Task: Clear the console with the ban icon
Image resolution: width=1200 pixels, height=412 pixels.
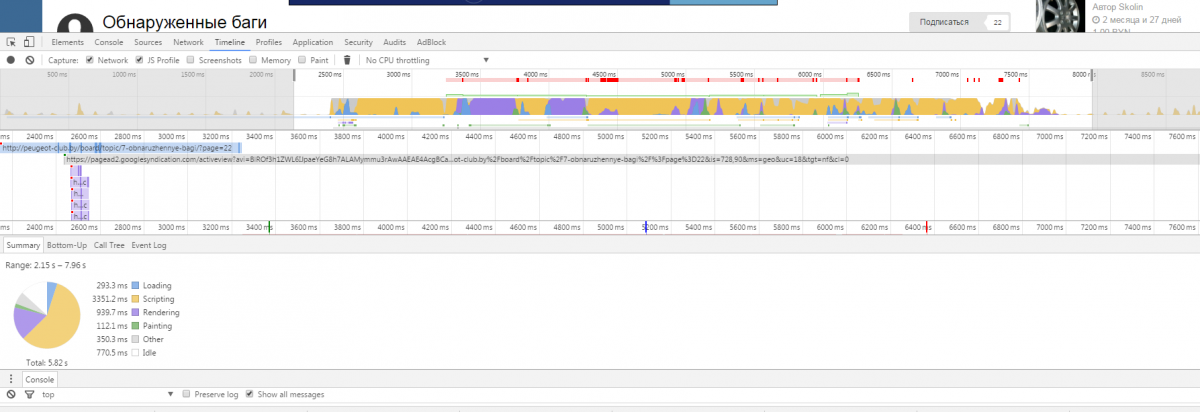Action: 10,395
